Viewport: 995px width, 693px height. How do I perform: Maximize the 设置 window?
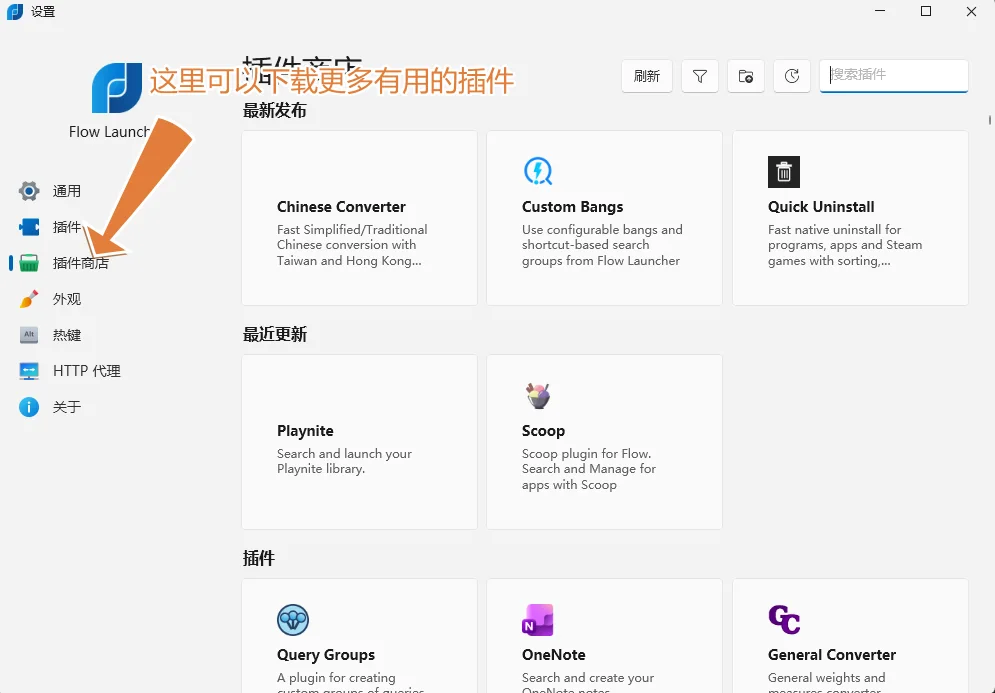(926, 11)
